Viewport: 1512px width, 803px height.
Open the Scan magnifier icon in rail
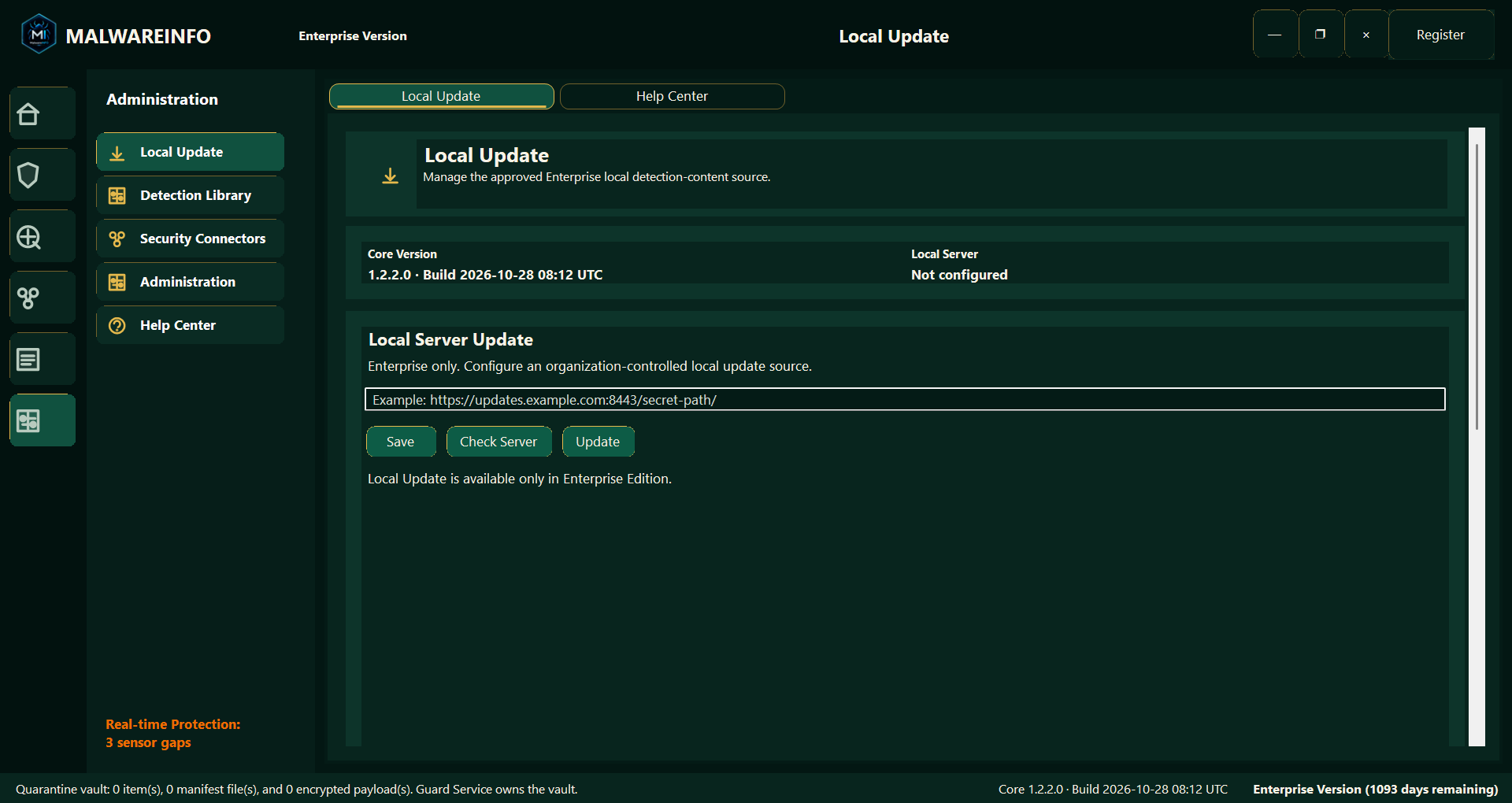click(x=43, y=237)
